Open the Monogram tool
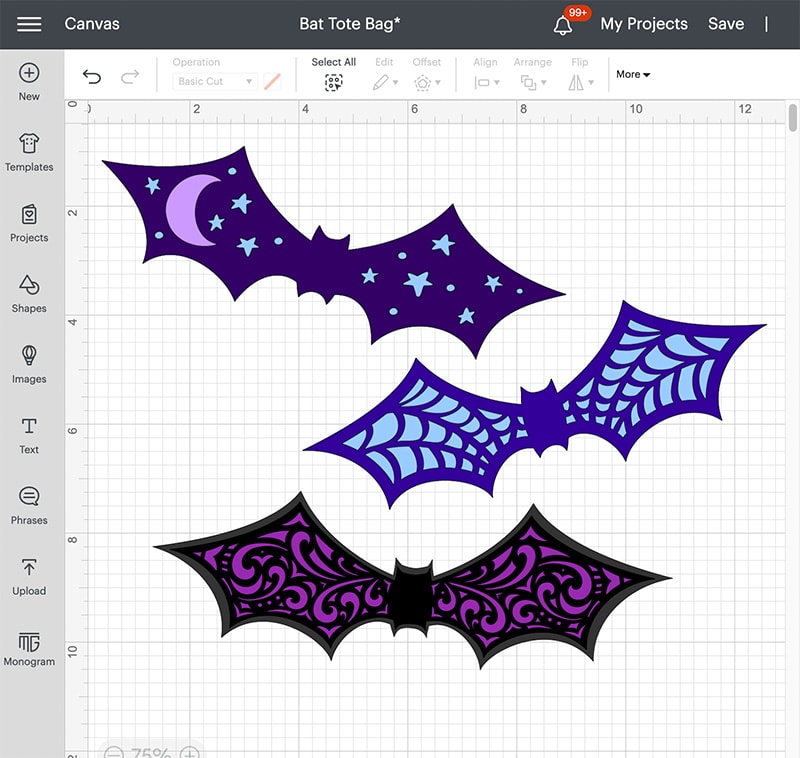 (29, 646)
